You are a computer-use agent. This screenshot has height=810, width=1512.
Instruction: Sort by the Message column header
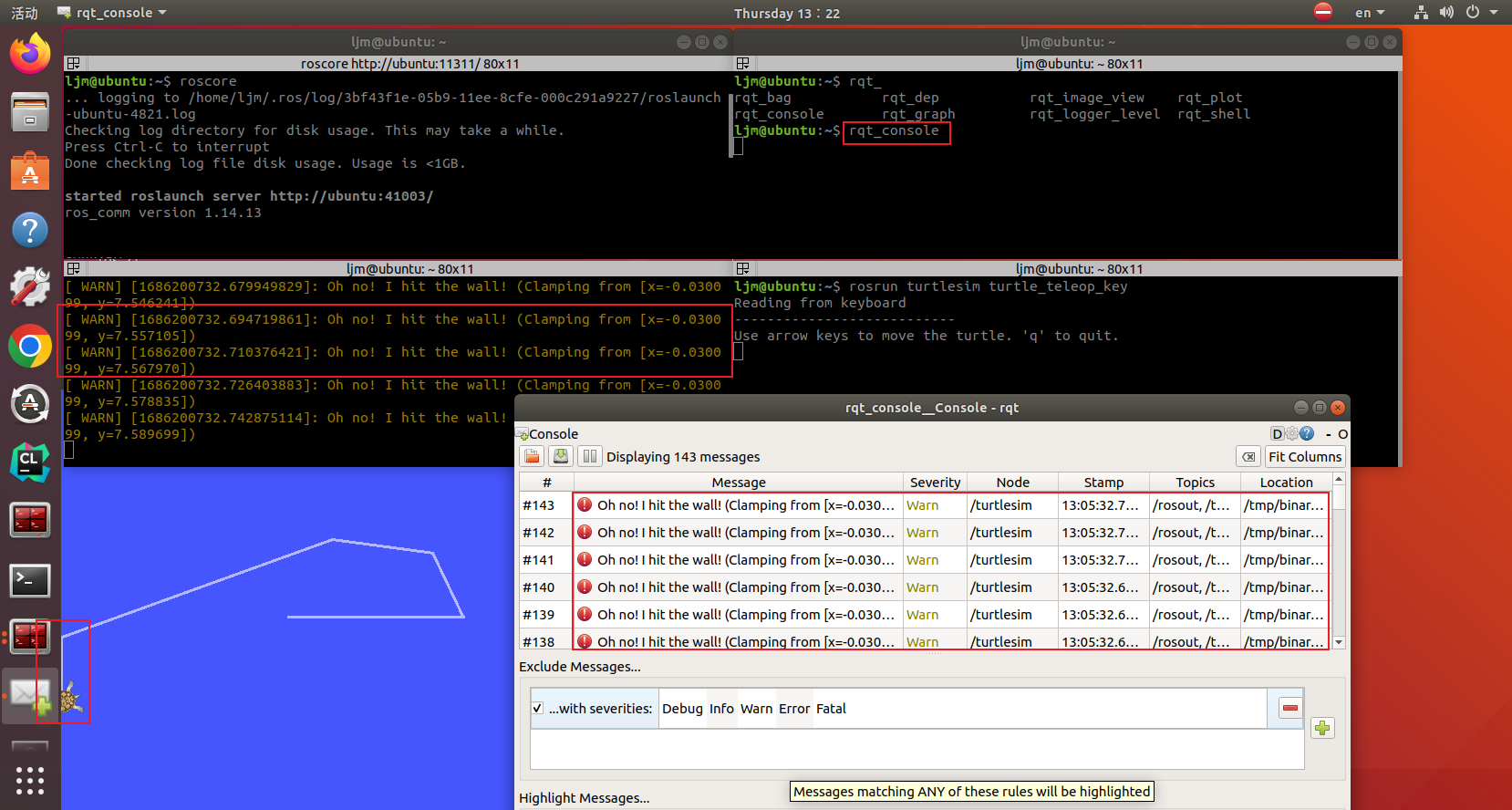point(739,482)
